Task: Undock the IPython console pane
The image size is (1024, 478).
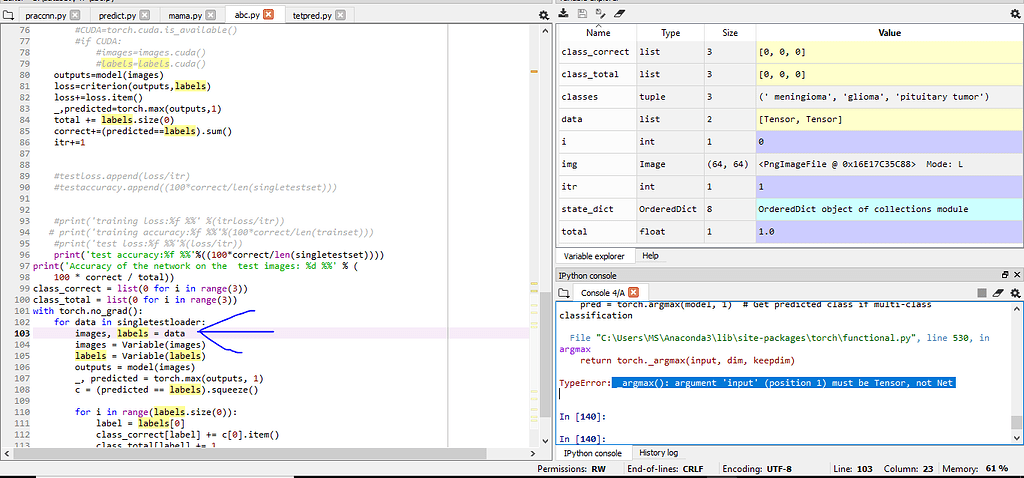Action: (x=1005, y=275)
